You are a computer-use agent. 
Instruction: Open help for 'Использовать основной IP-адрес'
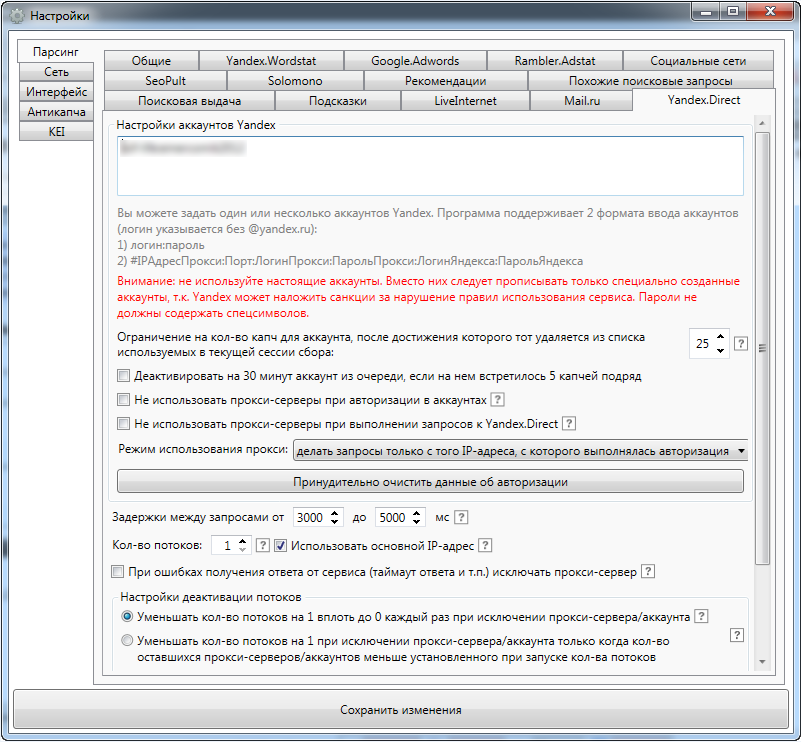[x=485, y=545]
